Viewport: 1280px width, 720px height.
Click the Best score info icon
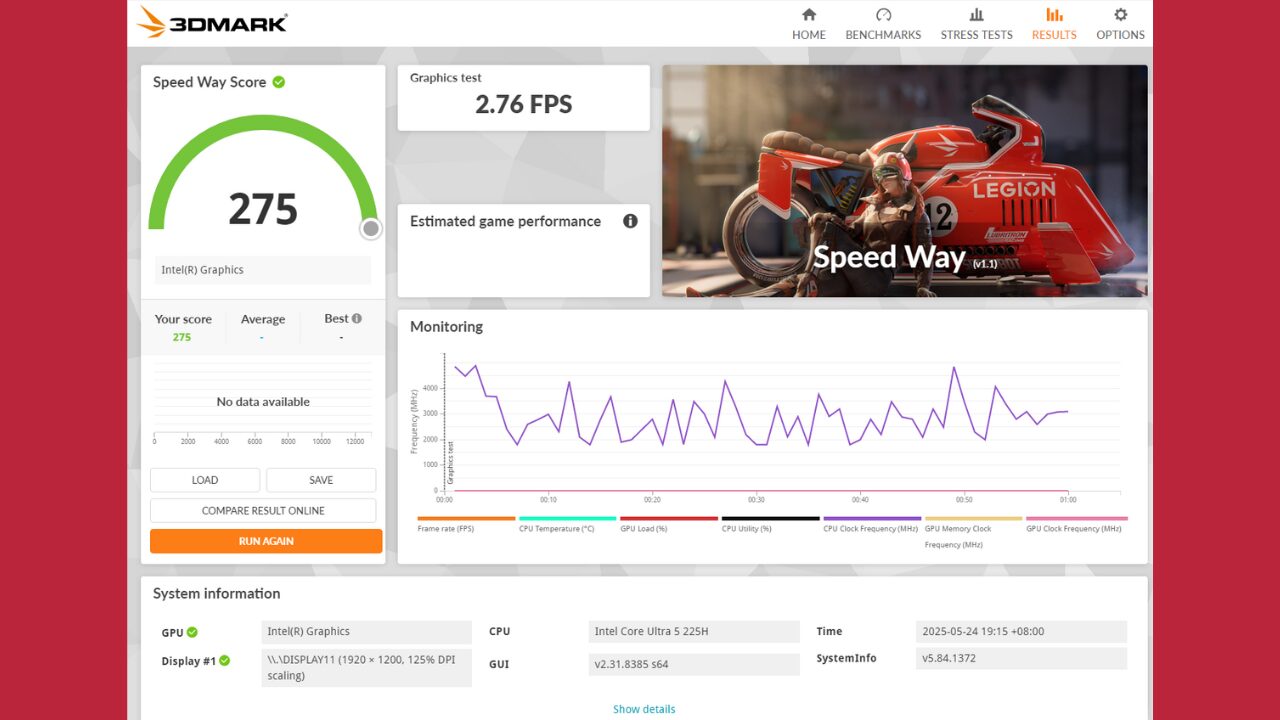pyautogui.click(x=357, y=319)
